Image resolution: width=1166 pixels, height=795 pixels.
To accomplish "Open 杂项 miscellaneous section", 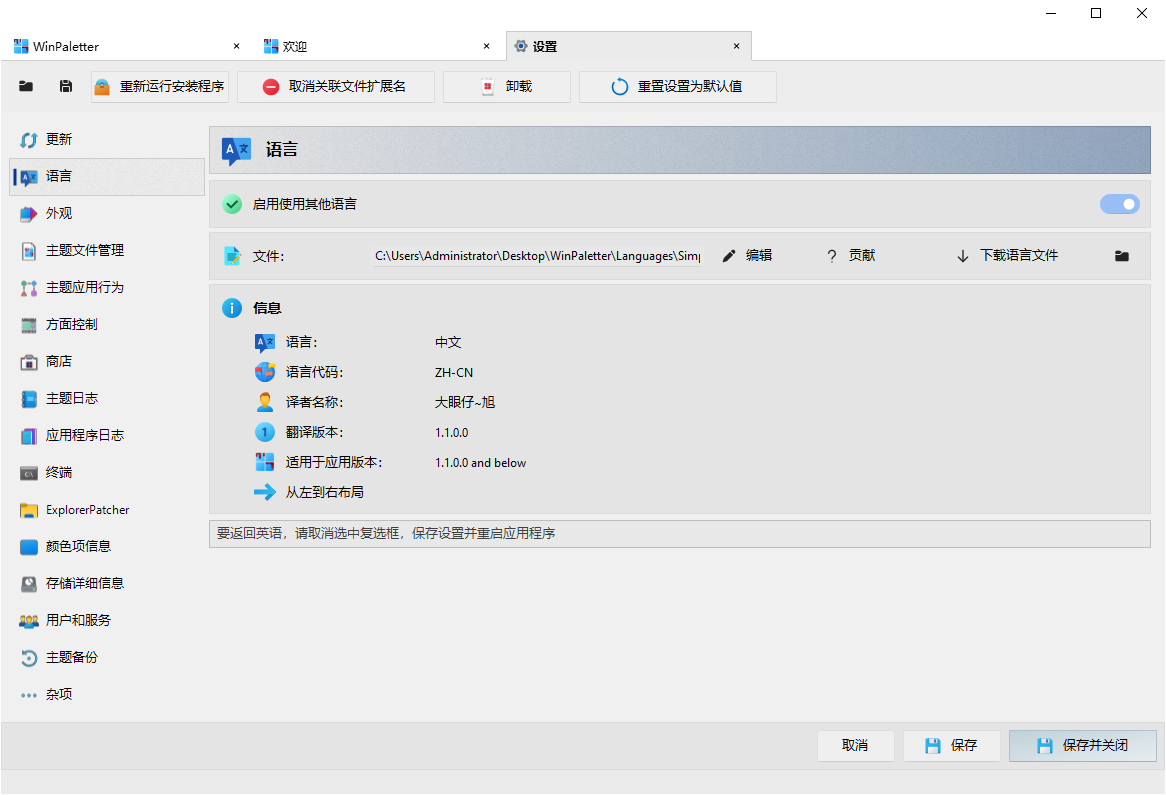I will click(107, 695).
